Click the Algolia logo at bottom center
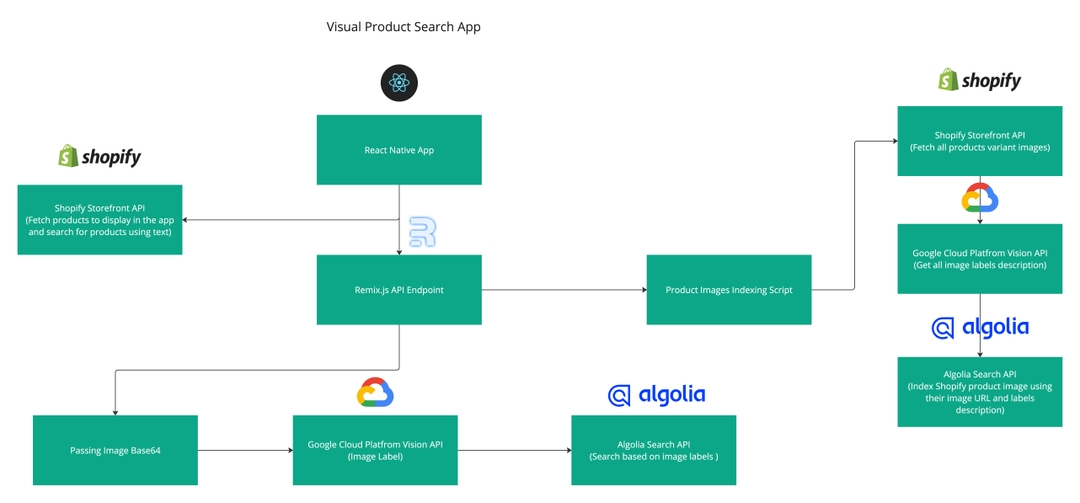The height and width of the screenshot is (503, 1080). tap(656, 395)
